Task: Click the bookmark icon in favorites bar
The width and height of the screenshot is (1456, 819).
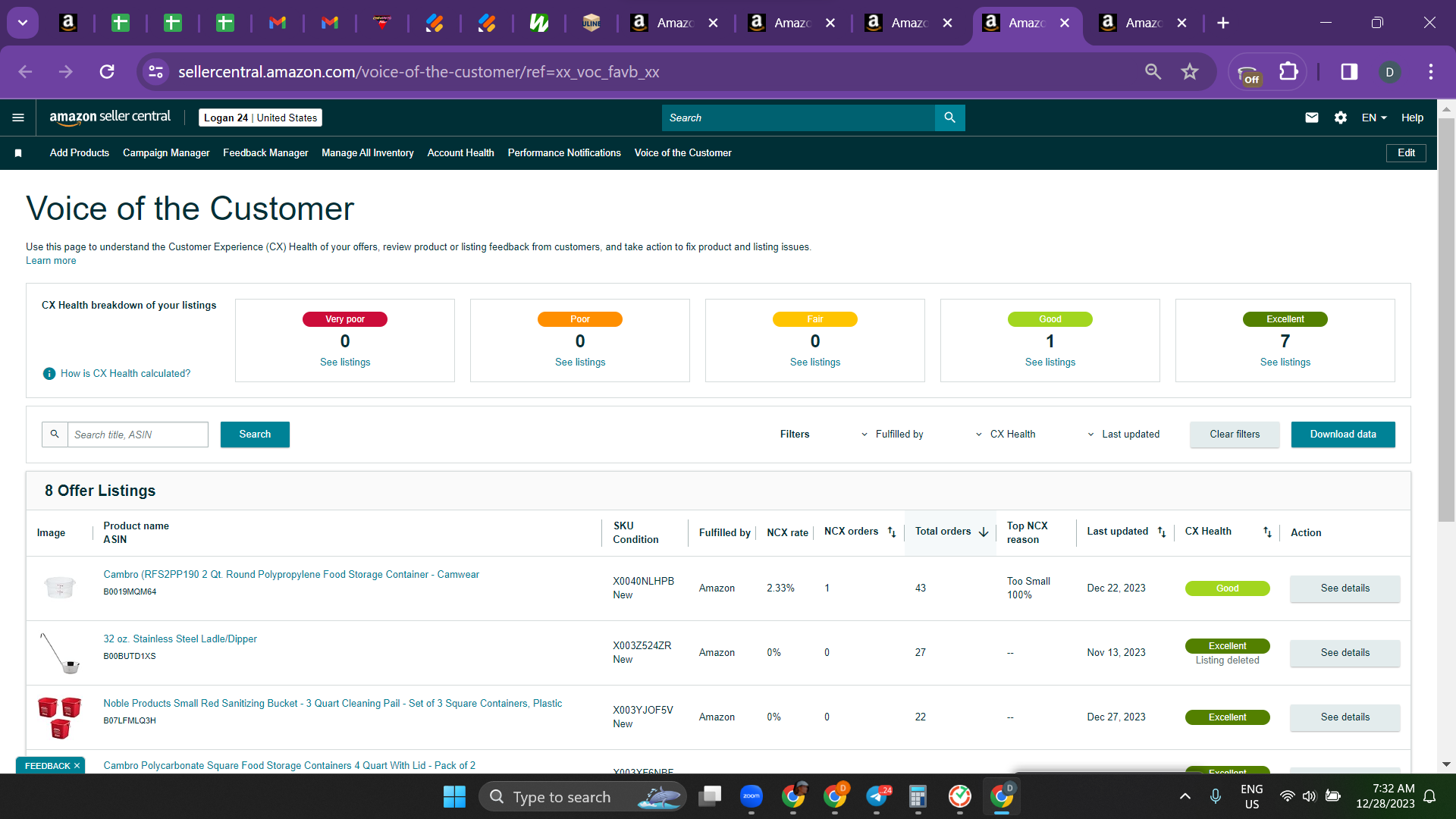Action: click(x=18, y=153)
